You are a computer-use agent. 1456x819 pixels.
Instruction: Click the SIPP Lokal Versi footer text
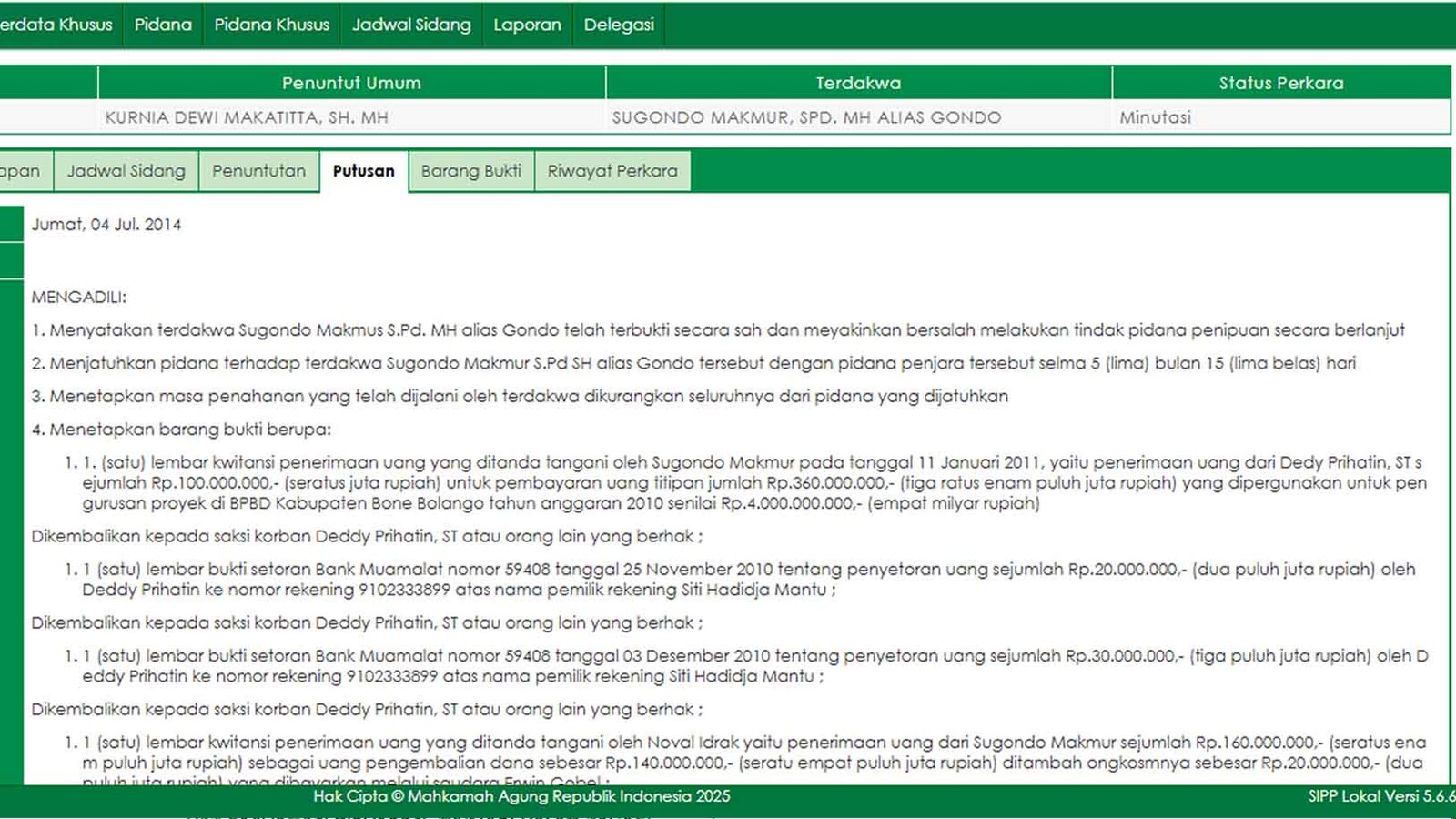[1381, 796]
